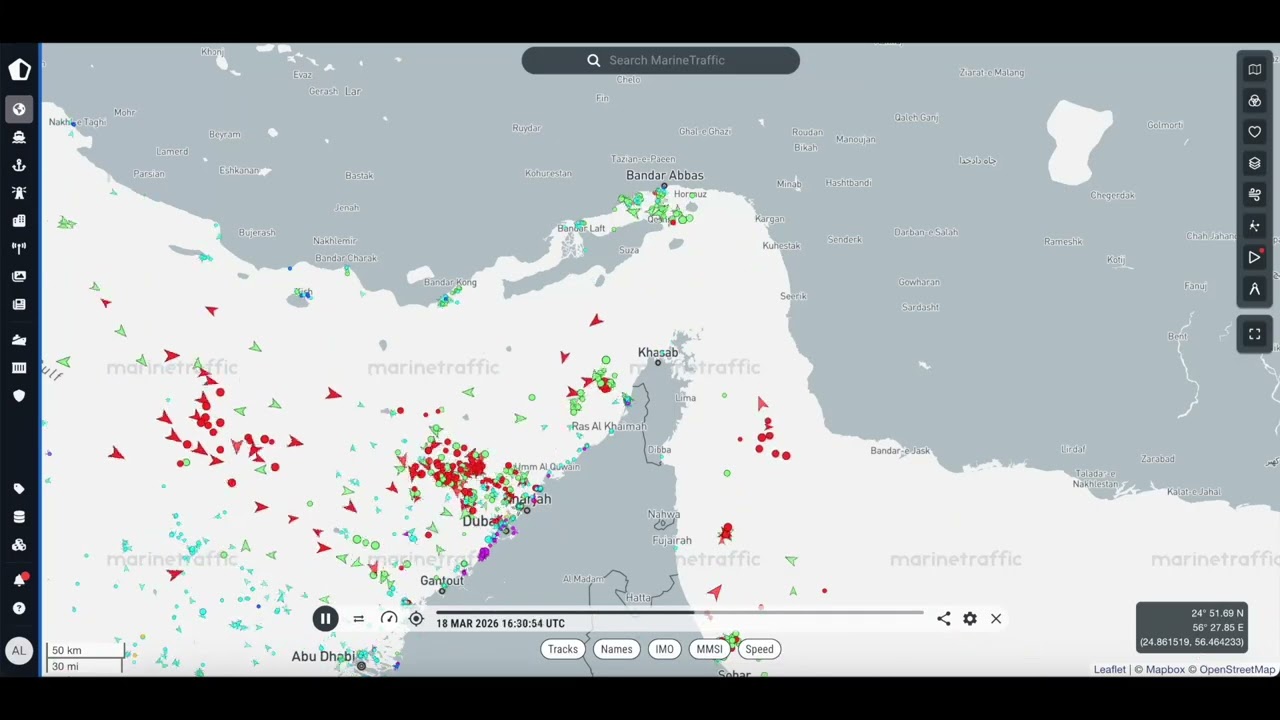Click the 50 km map scale bar
This screenshot has width=1280, height=720.
pyautogui.click(x=85, y=650)
